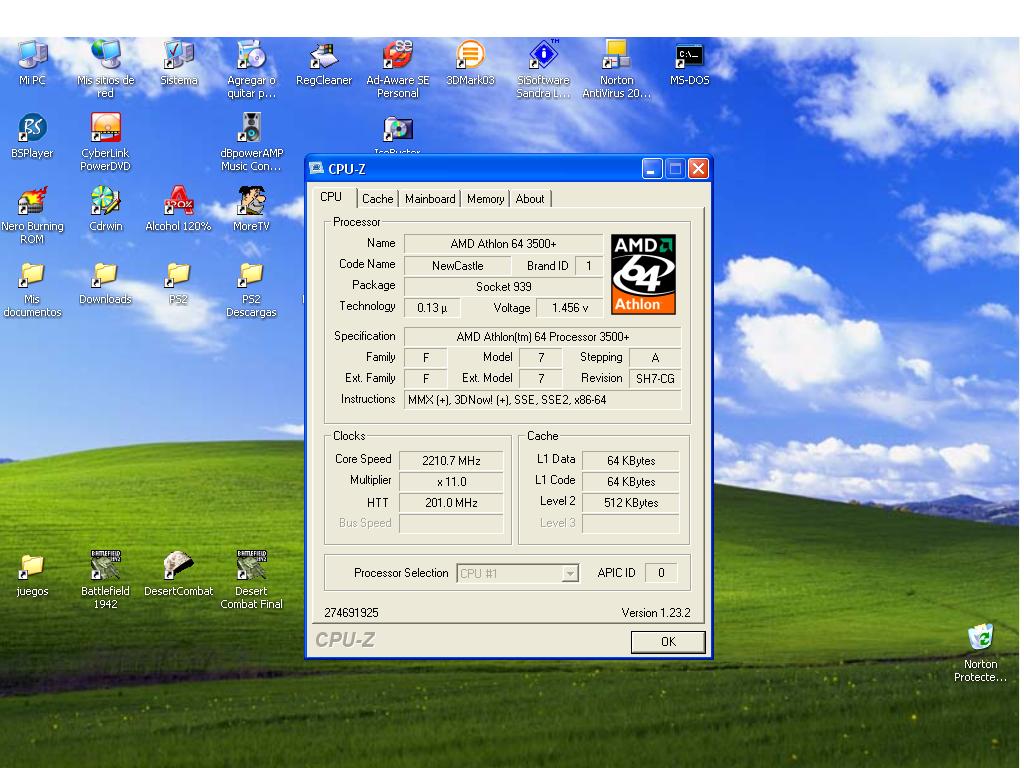Screen dimensions: 1024x768
Task: Open the Memory tab
Action: [485, 199]
